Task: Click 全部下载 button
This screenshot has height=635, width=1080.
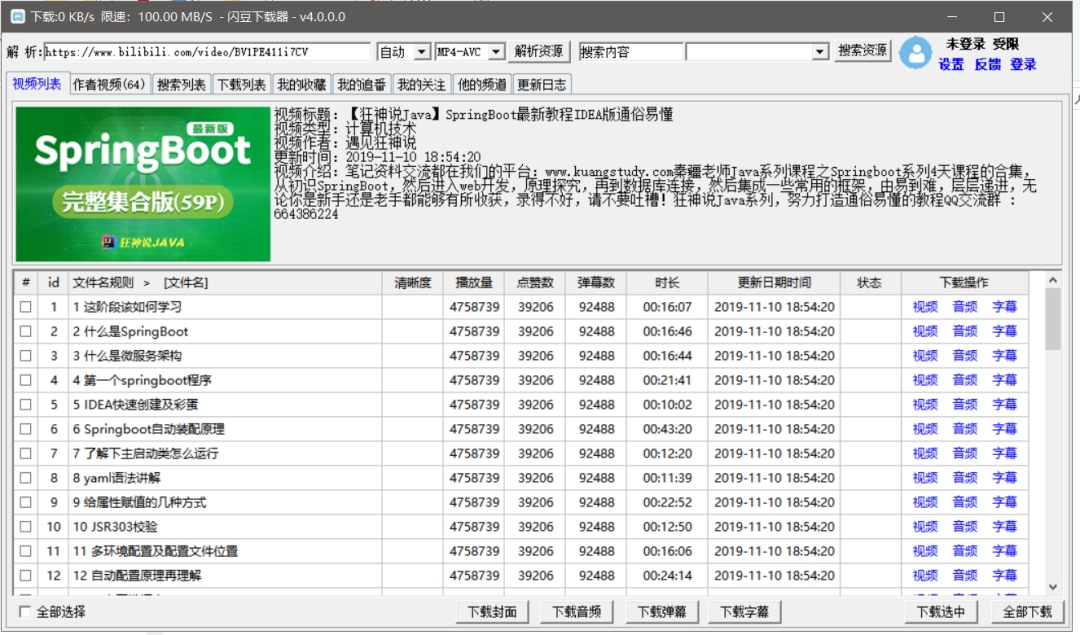Action: [x=1027, y=612]
